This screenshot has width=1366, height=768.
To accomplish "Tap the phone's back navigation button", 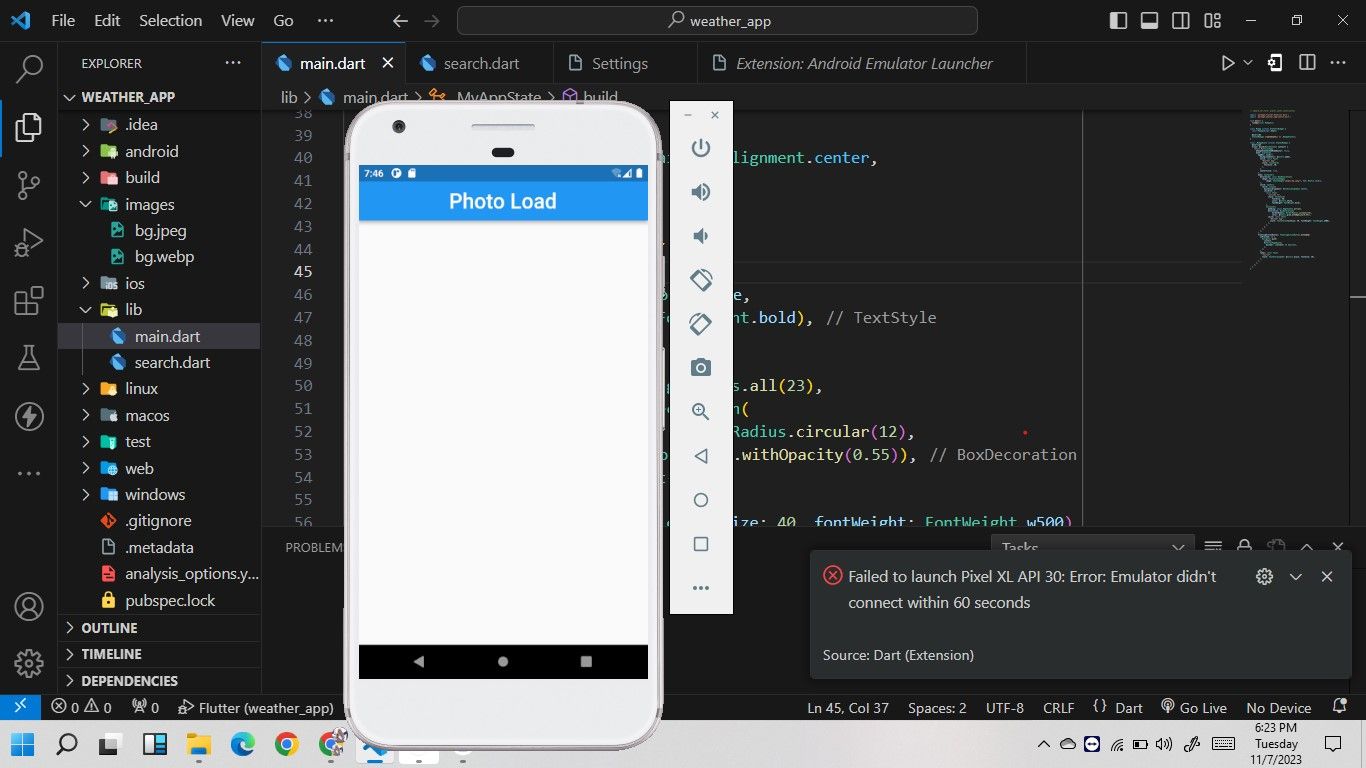I will 419,661.
